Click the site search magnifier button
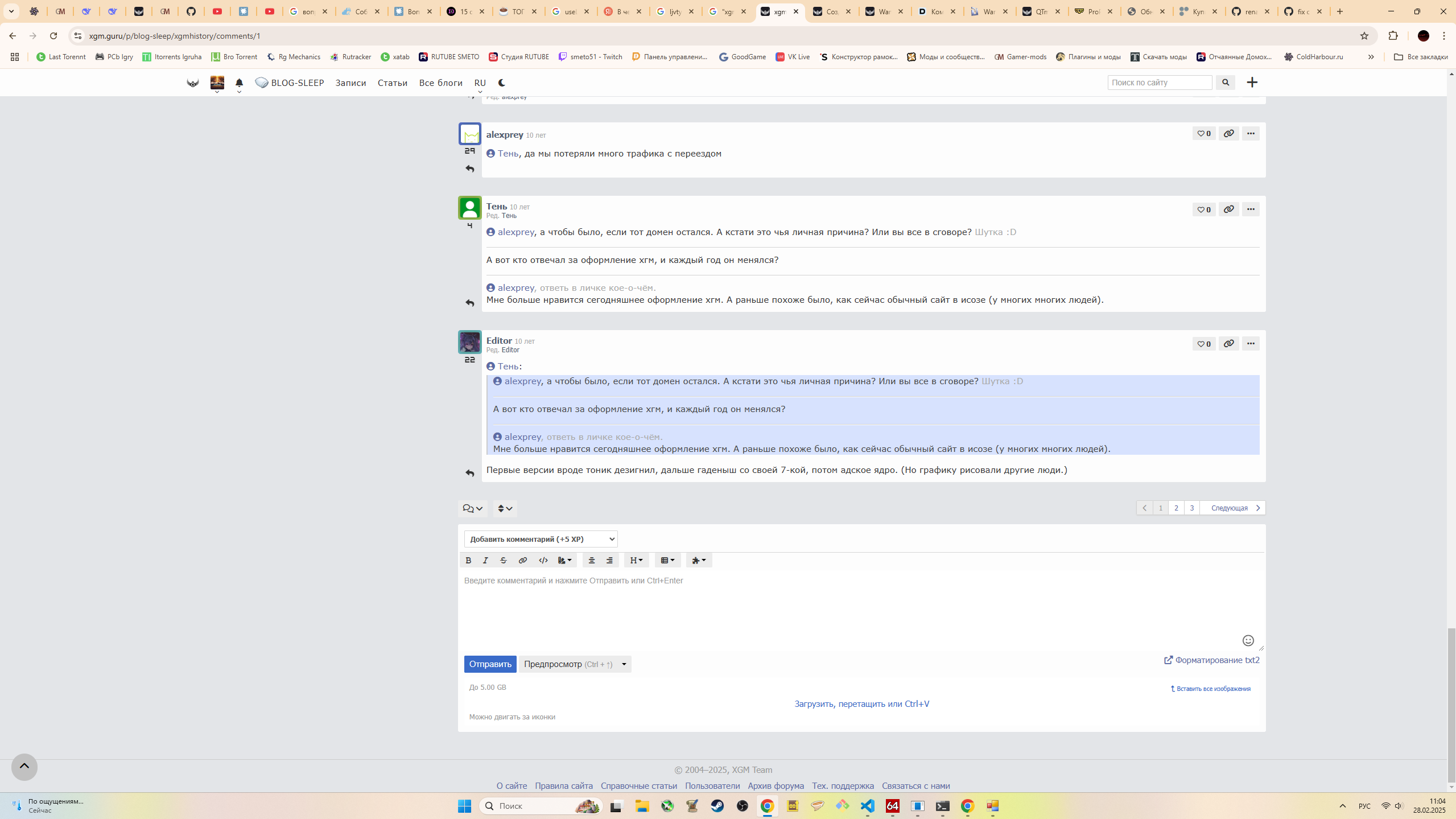The height and width of the screenshot is (819, 1456). [x=1226, y=83]
